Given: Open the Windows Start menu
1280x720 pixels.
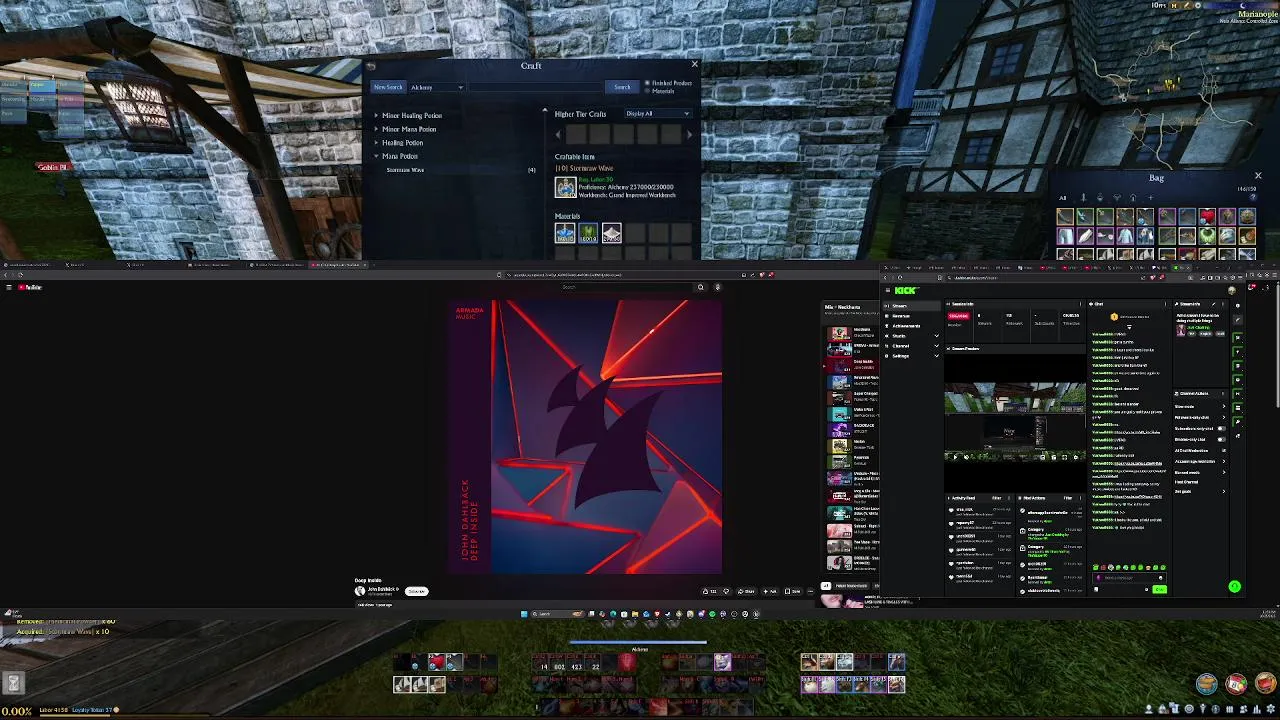Looking at the screenshot, I should tap(524, 614).
